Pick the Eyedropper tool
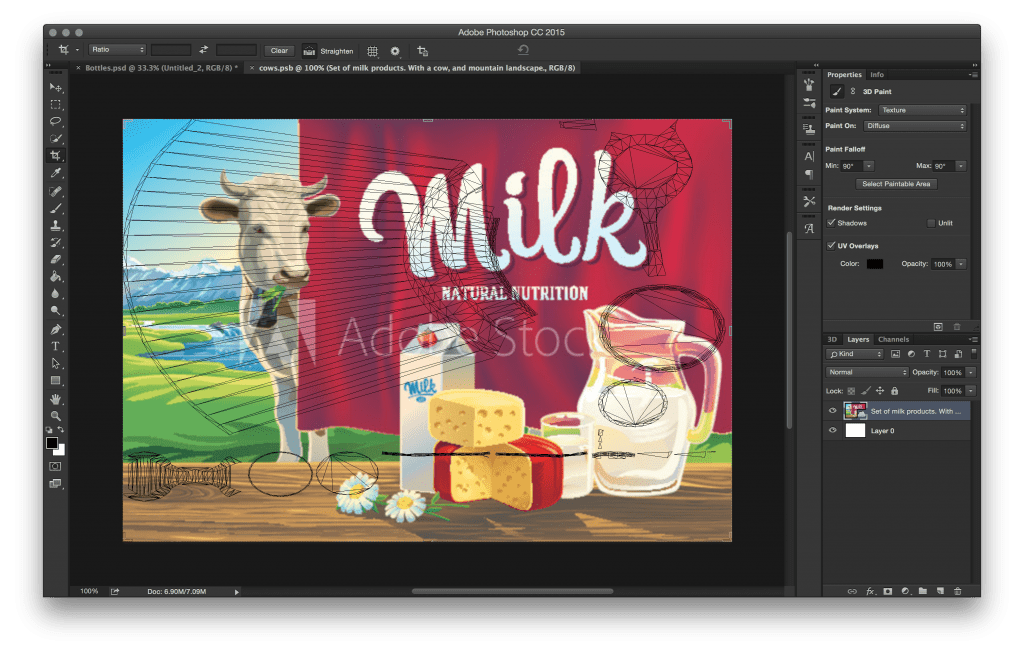 [x=56, y=174]
